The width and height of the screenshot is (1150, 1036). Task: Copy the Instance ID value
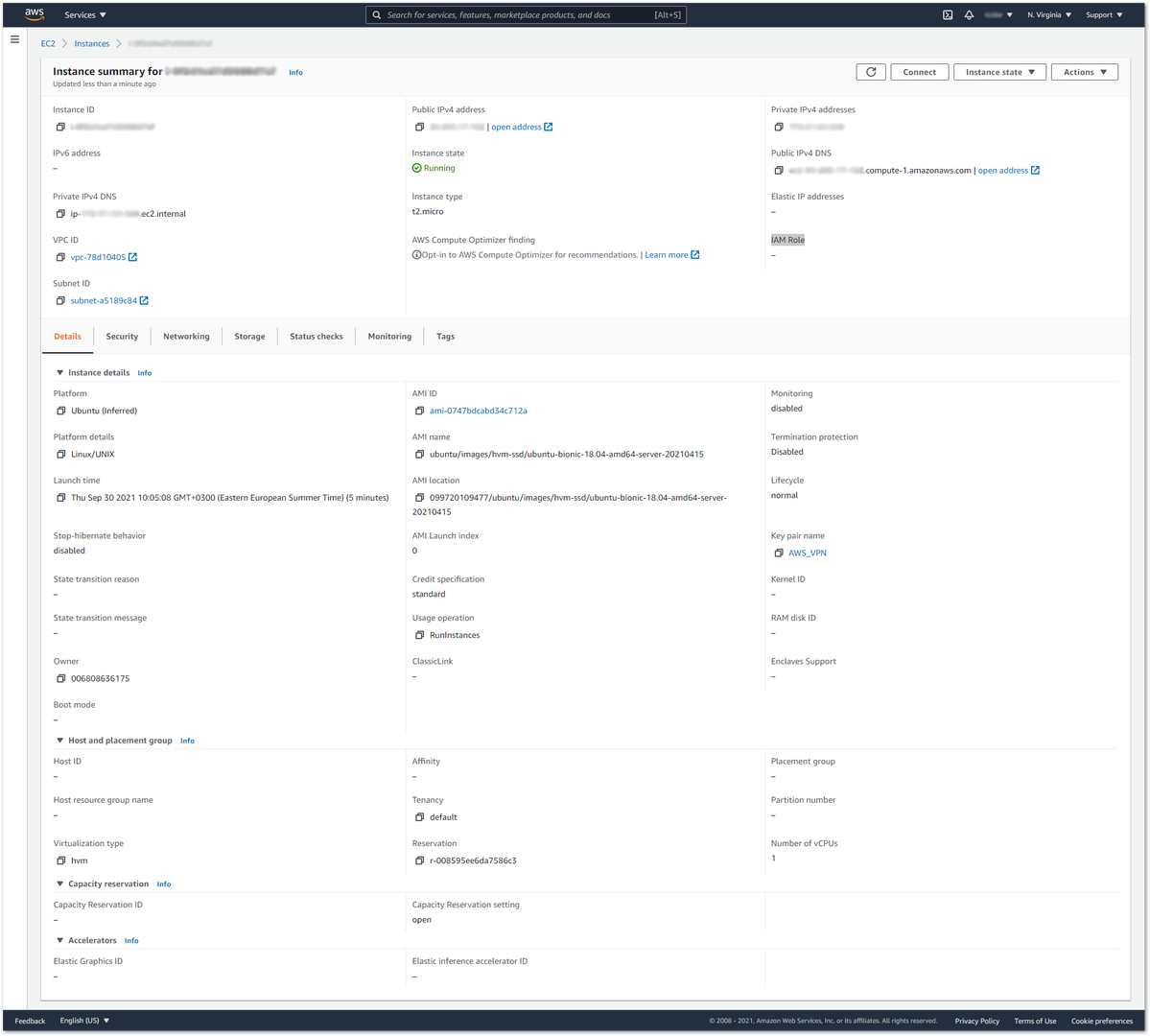pyautogui.click(x=60, y=127)
